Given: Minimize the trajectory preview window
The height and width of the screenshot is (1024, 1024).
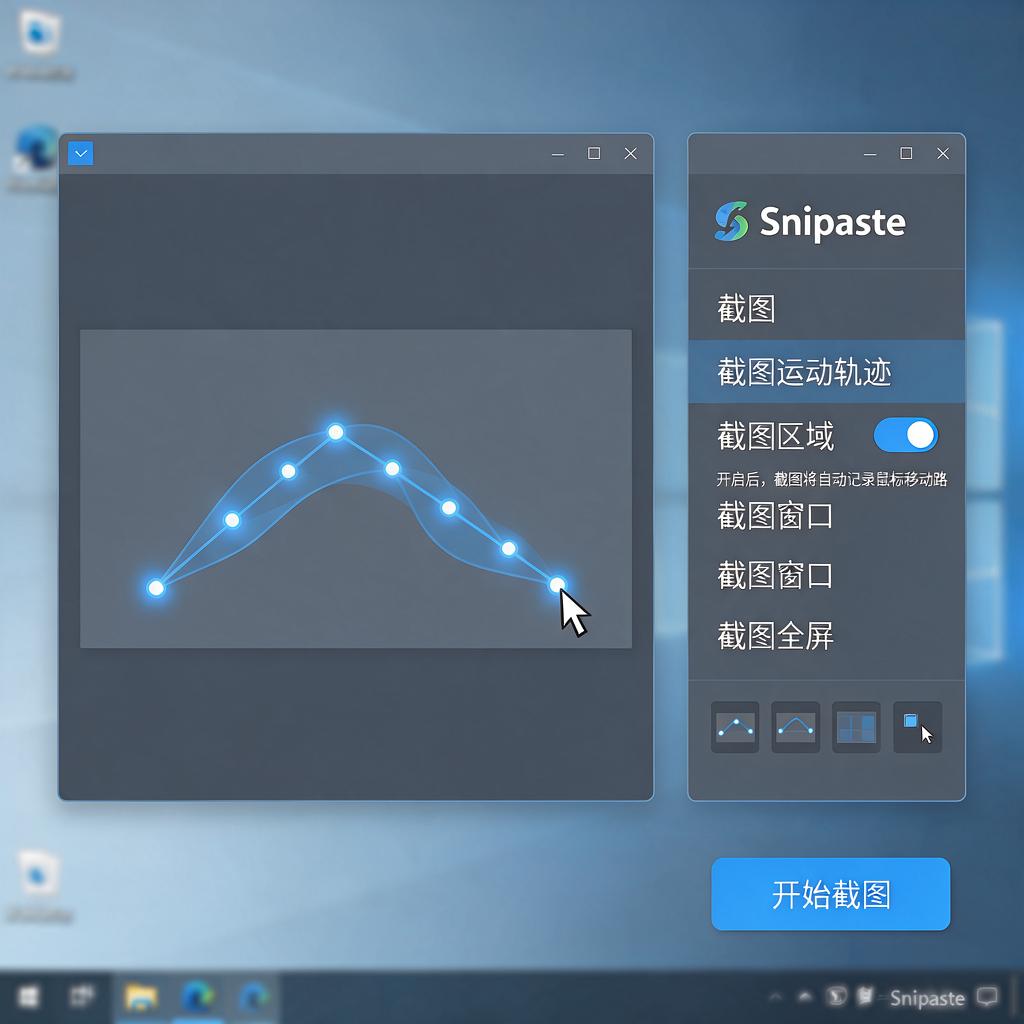Looking at the screenshot, I should pos(558,154).
